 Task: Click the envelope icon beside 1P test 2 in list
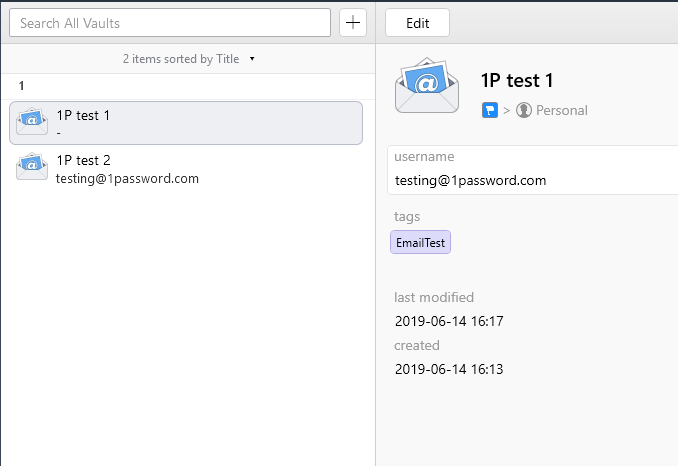[32, 166]
